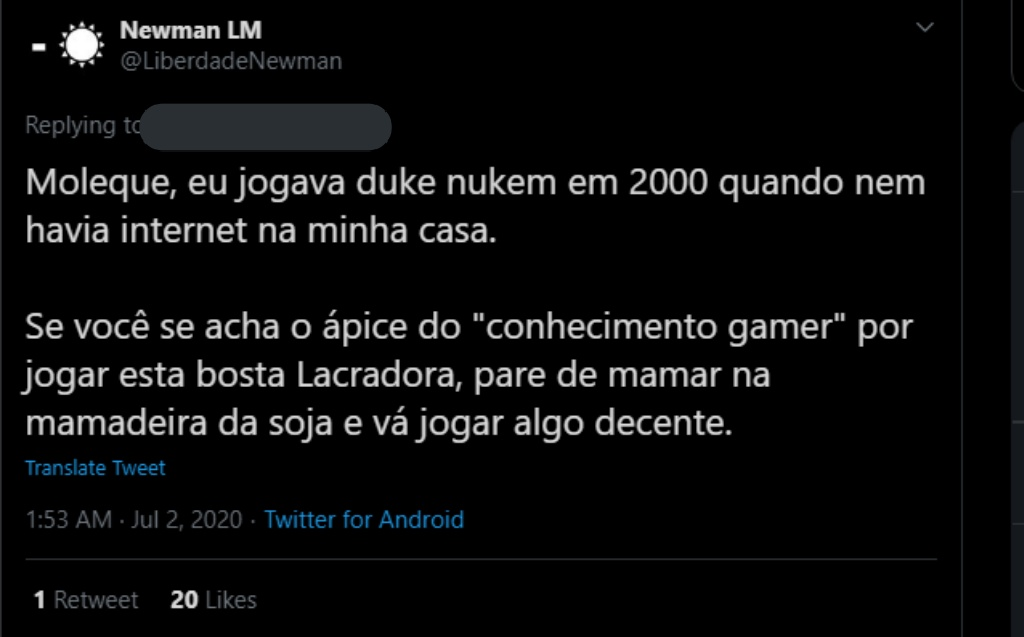The image size is (1024, 637).
Task: Click the redacted replied-to username
Action: point(265,126)
